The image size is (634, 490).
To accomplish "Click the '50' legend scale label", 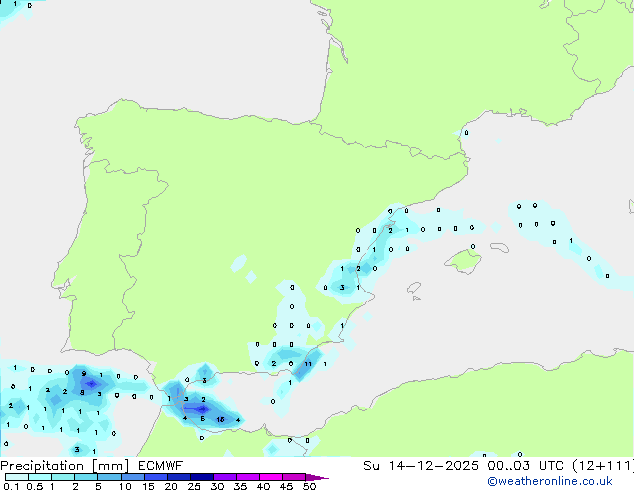I will 309,486.
